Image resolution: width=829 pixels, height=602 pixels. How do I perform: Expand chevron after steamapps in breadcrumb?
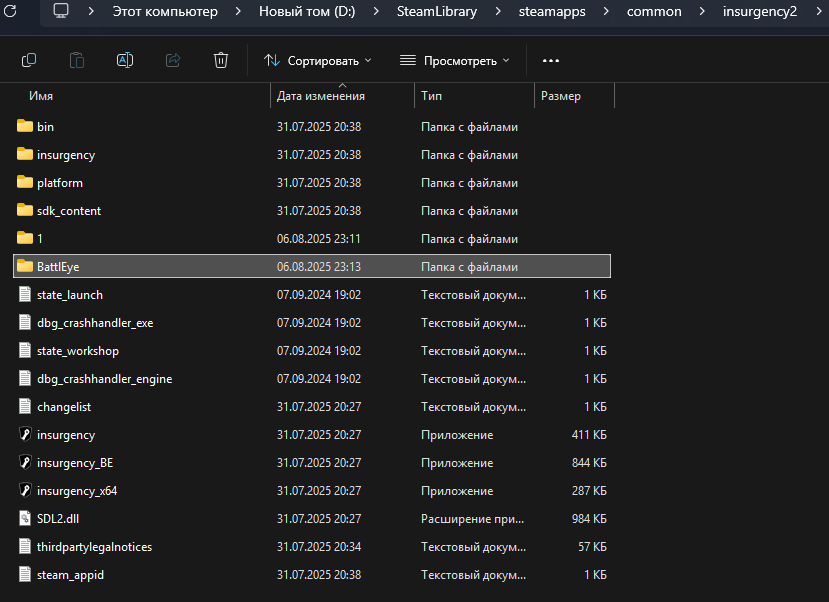coord(606,11)
